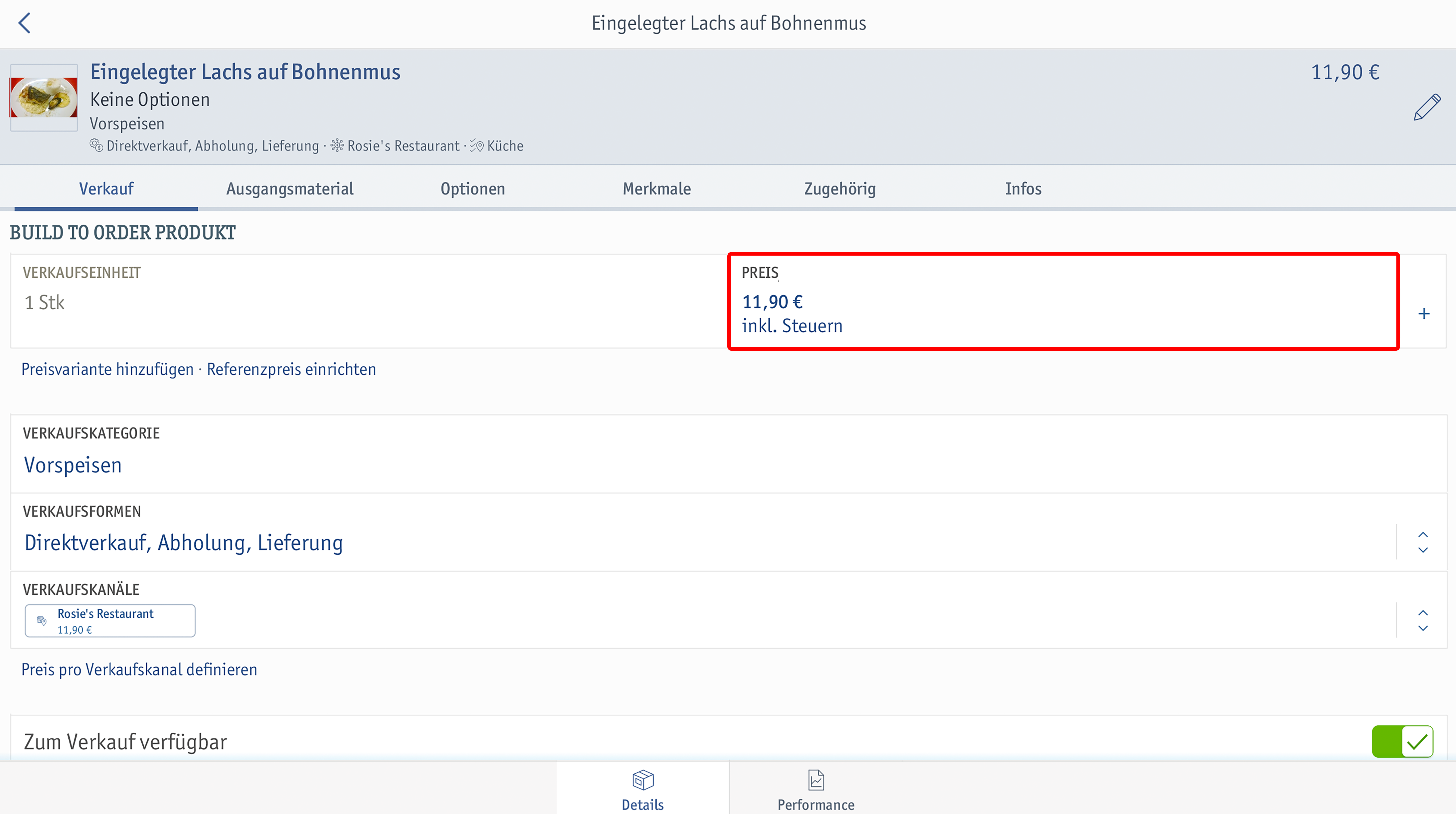Click the header price 11,90 €
This screenshot has height=814, width=1456.
click(1345, 72)
